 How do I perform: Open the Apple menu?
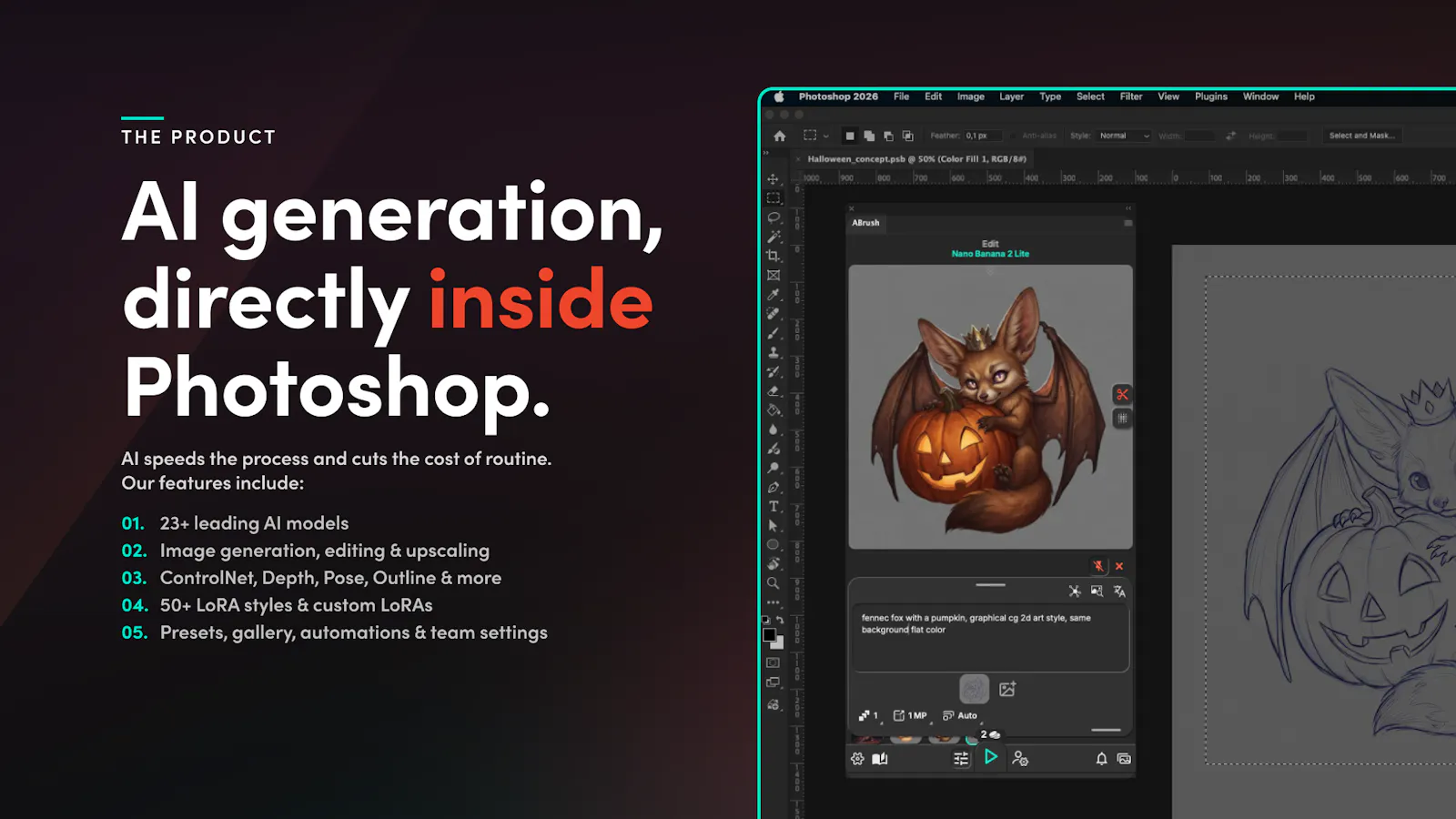click(x=779, y=96)
